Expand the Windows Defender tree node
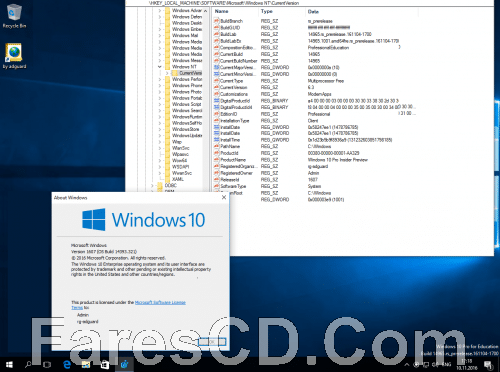Viewport: 500px width, 372px height. point(160,17)
